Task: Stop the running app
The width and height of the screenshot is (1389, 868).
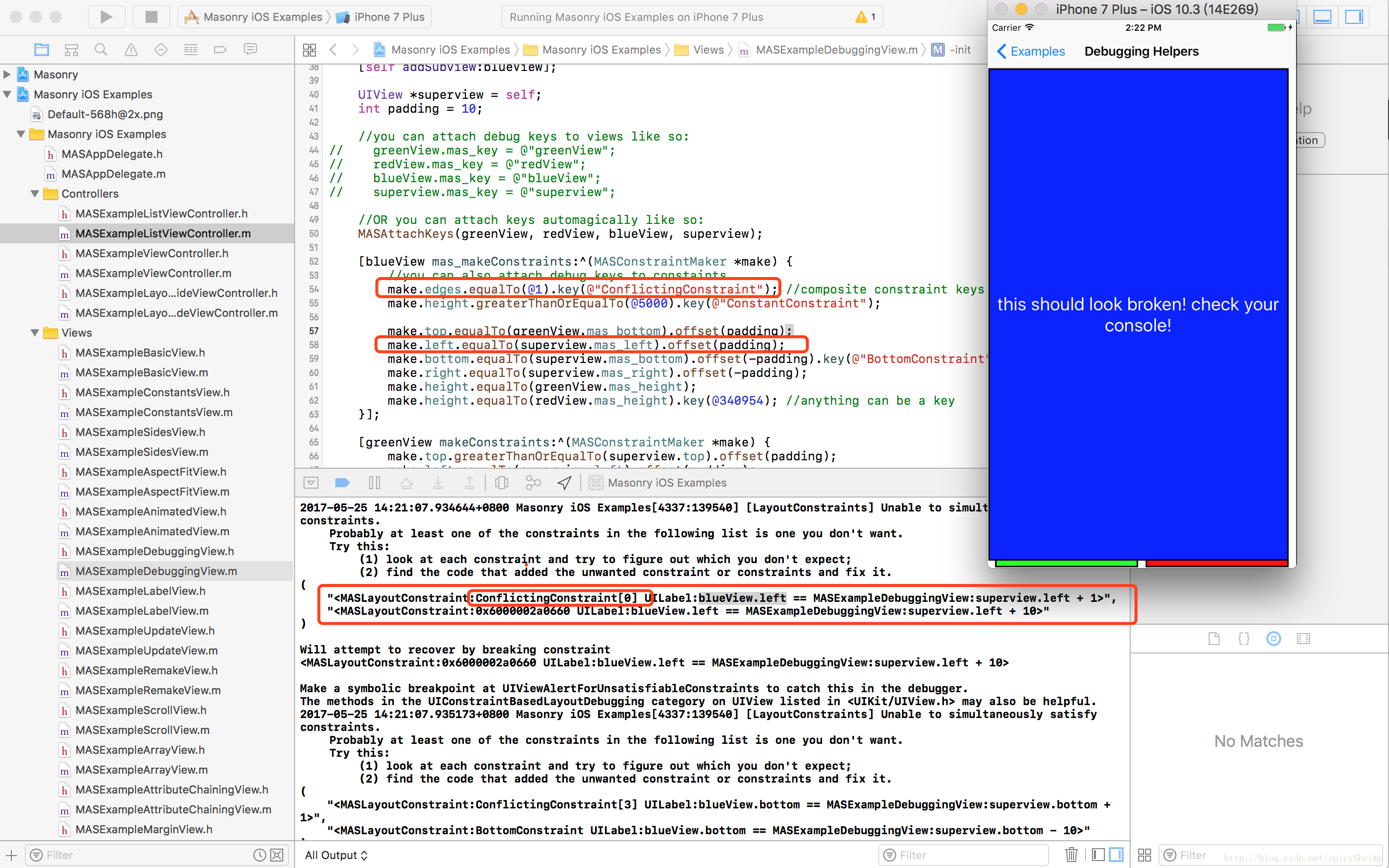Action: click(151, 17)
